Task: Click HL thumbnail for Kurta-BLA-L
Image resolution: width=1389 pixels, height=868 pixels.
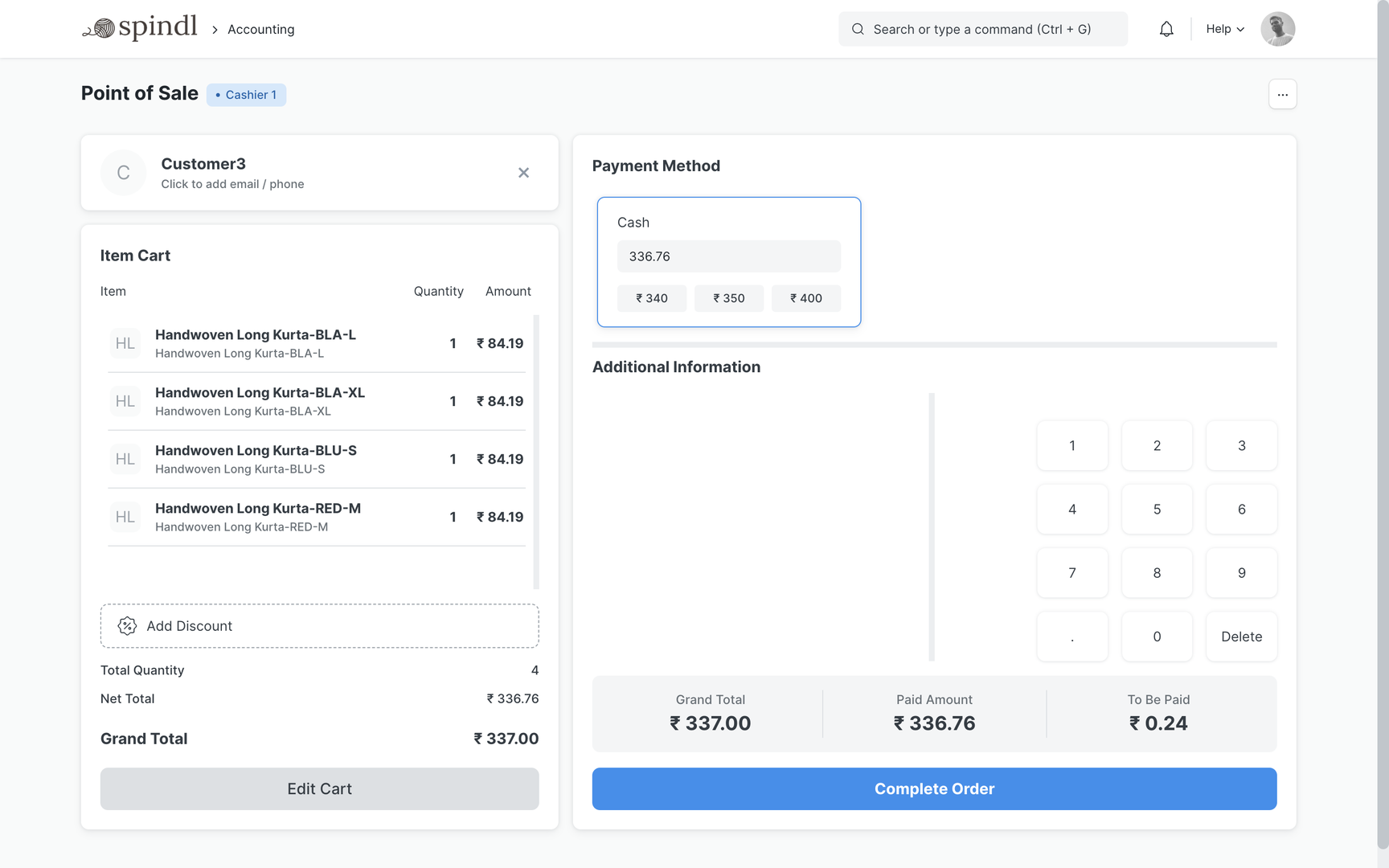Action: pyautogui.click(x=125, y=343)
